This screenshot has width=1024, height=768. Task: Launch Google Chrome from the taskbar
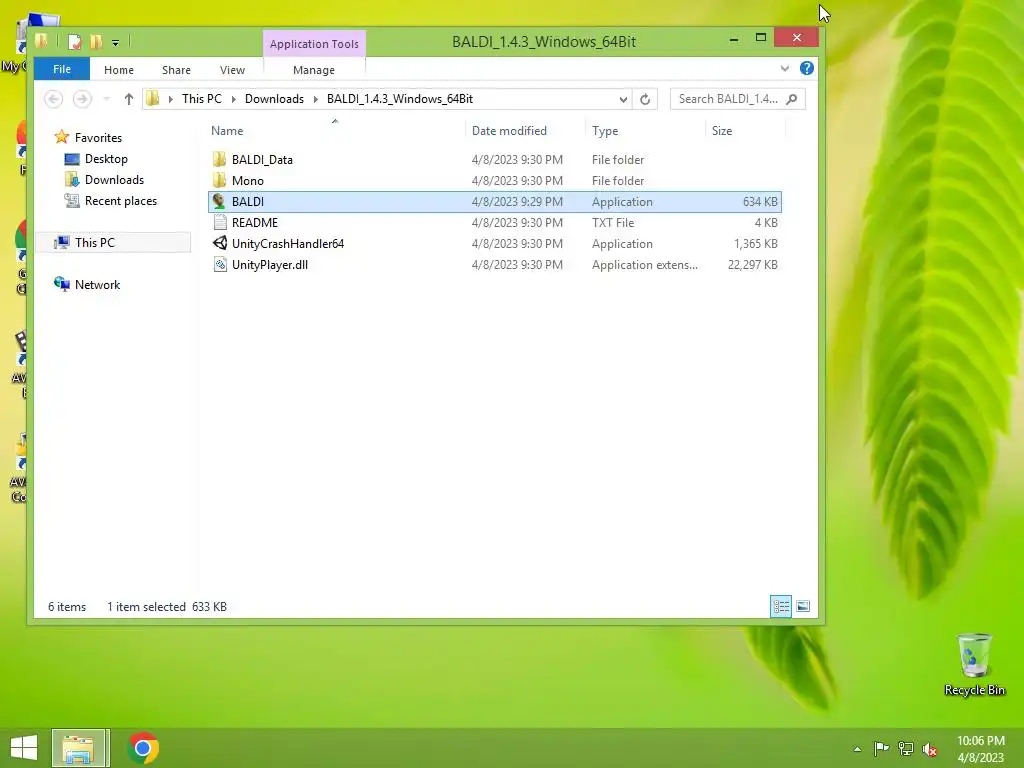143,748
